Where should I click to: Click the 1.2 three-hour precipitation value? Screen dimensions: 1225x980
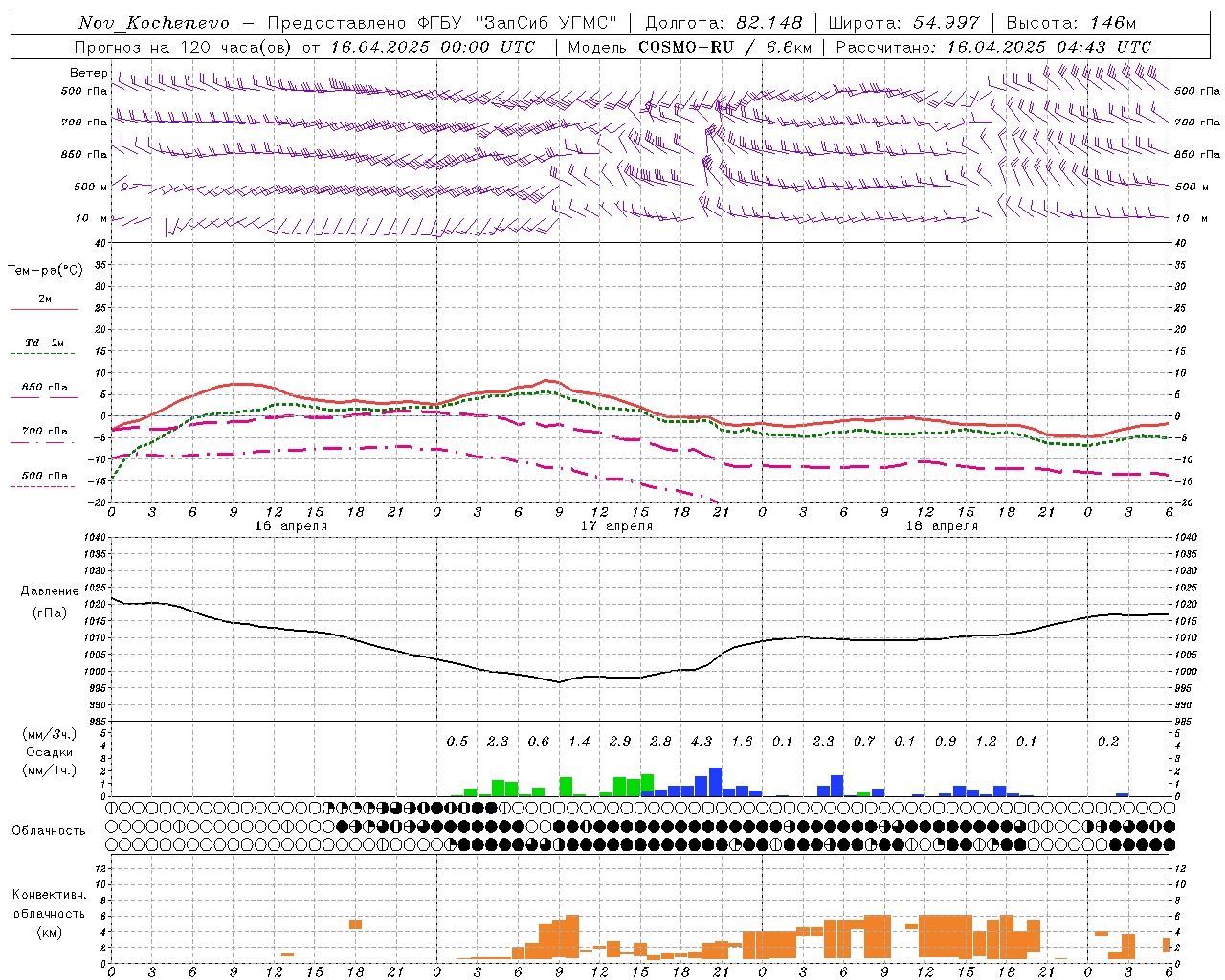pyautogui.click(x=986, y=742)
